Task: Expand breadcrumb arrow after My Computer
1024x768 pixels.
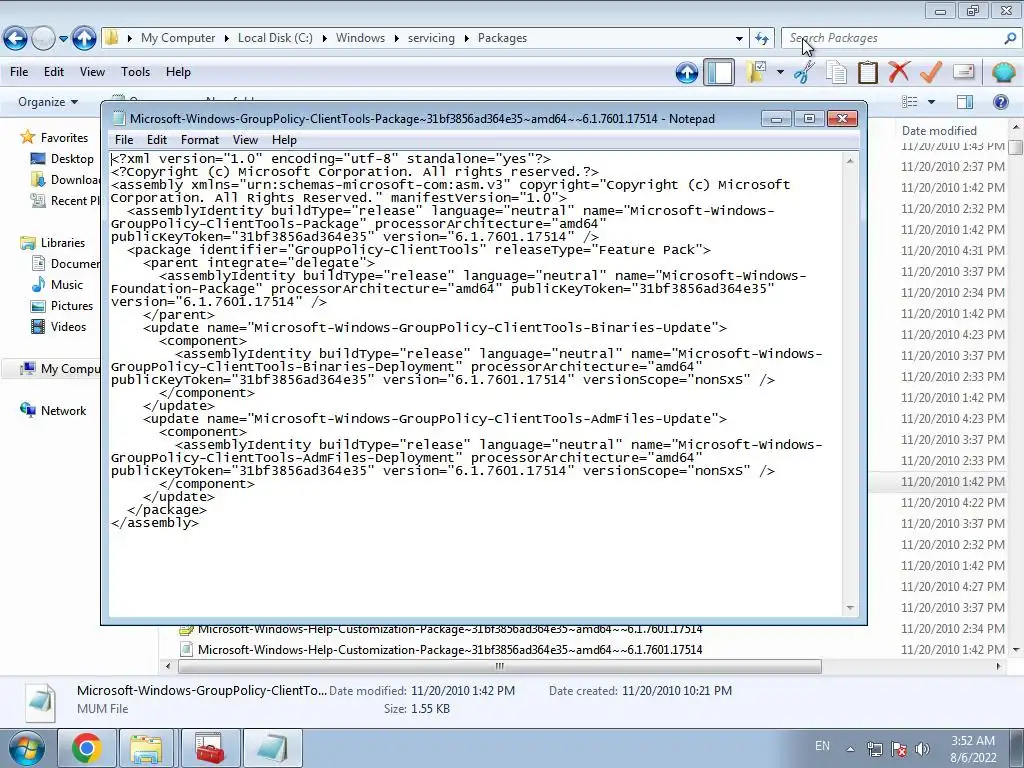Action: click(227, 39)
